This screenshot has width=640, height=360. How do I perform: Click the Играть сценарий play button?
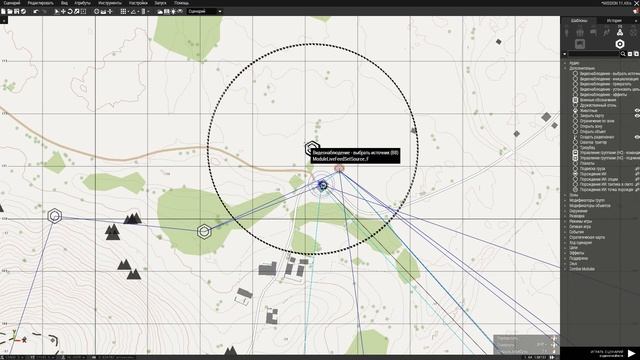(x=631, y=353)
